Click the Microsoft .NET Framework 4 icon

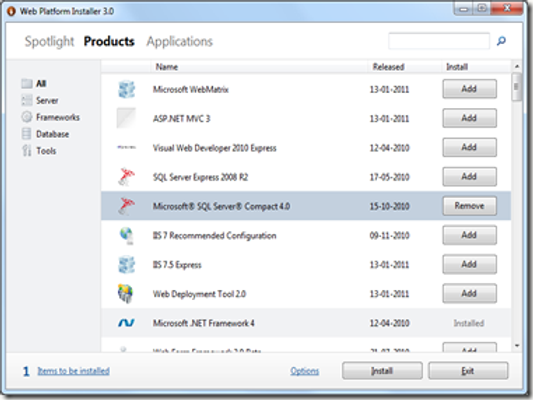point(126,323)
